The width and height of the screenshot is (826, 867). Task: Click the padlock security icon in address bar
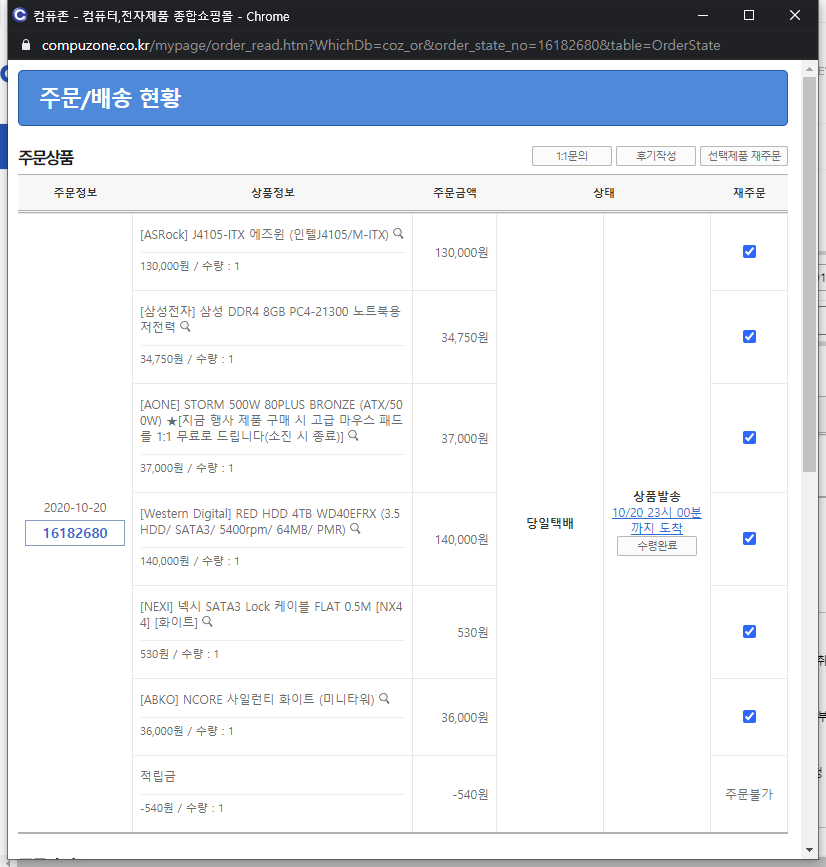(x=25, y=45)
